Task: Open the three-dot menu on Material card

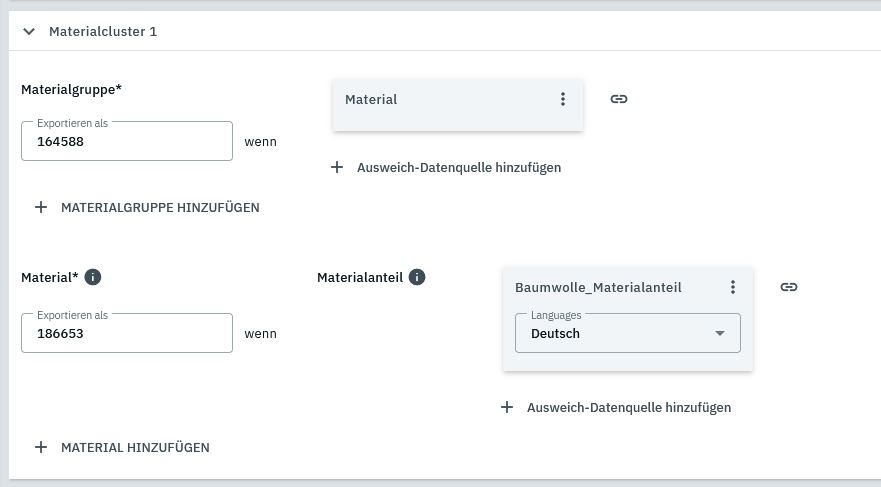Action: (x=562, y=99)
